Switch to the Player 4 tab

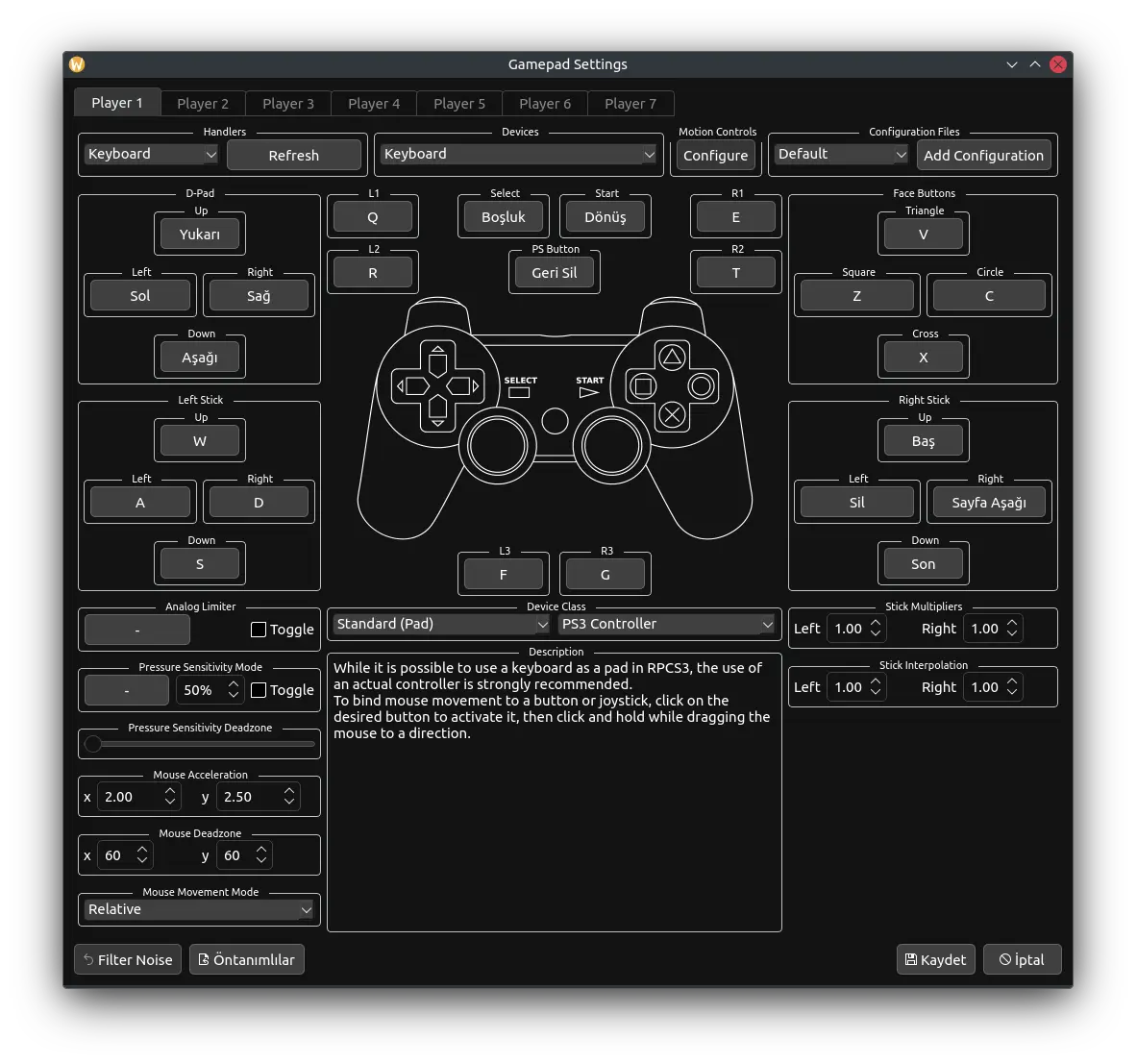[374, 104]
